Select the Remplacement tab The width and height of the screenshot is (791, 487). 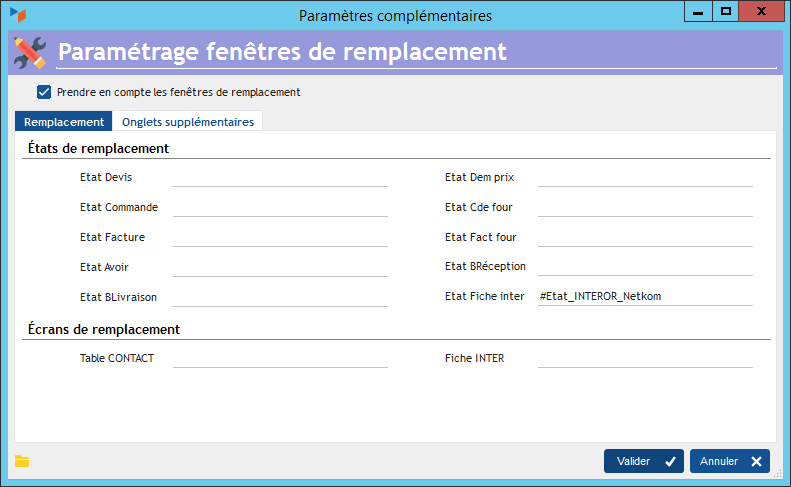(64, 122)
